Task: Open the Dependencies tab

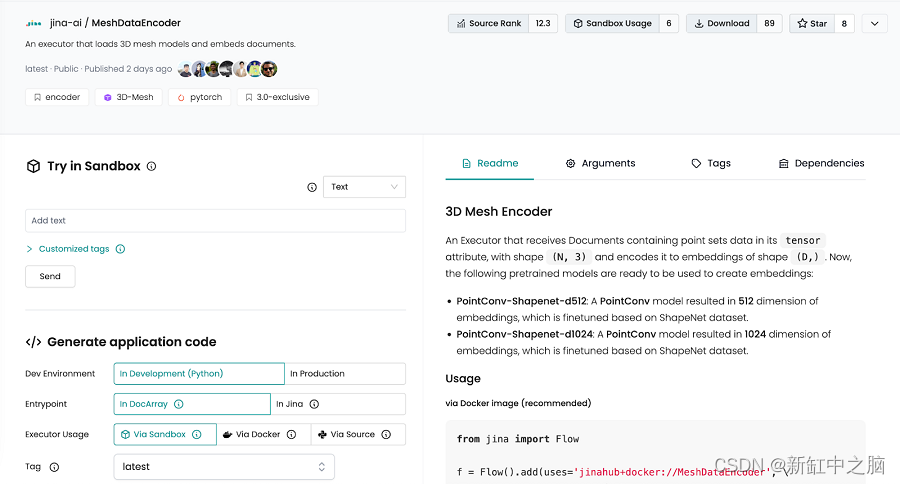Action: point(821,163)
